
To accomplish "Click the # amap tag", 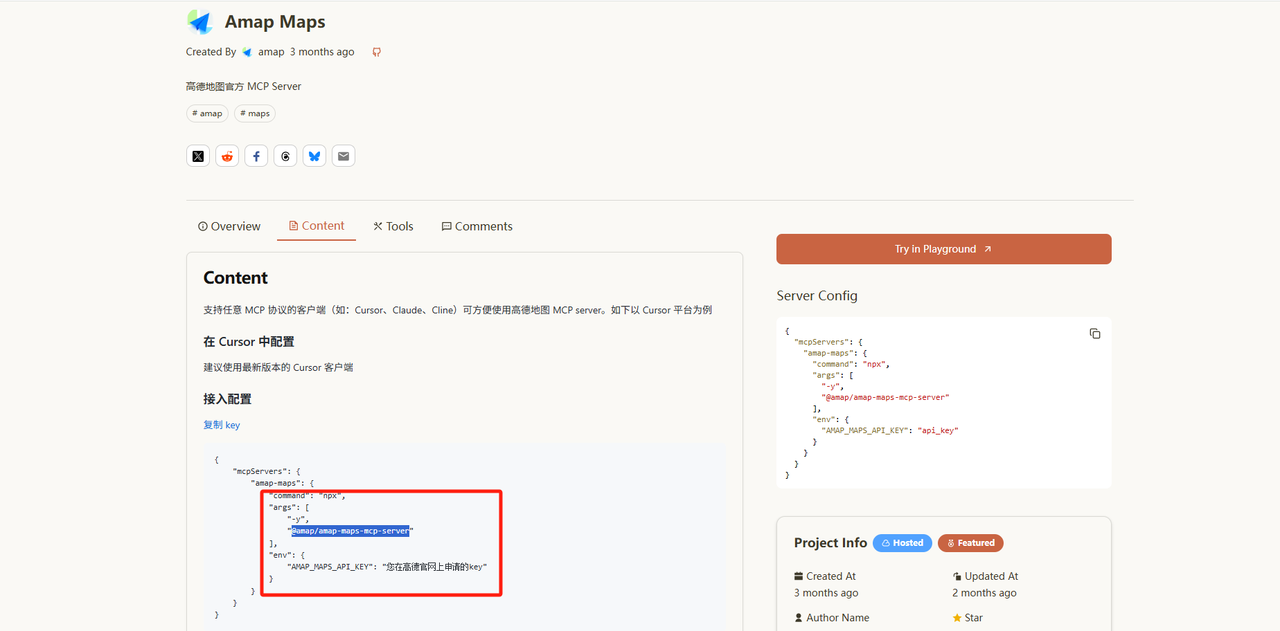I will [x=207, y=113].
